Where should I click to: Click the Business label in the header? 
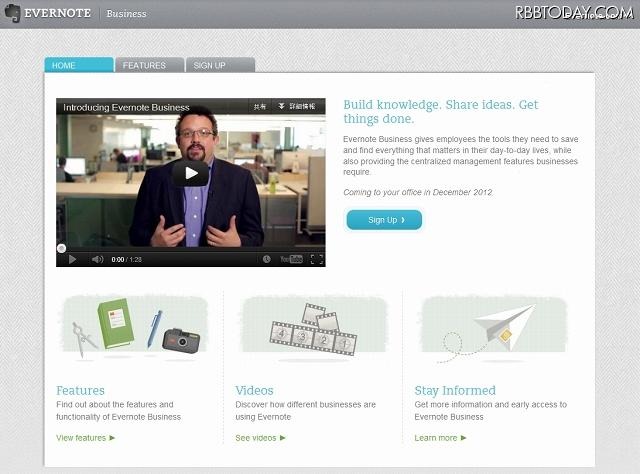pyautogui.click(x=126, y=13)
